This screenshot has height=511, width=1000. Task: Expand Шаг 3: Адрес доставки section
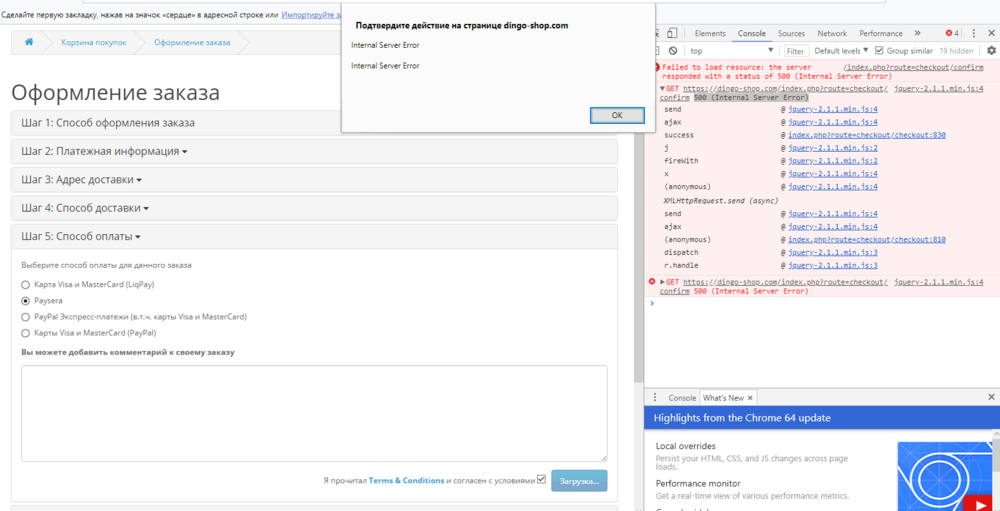pos(82,180)
